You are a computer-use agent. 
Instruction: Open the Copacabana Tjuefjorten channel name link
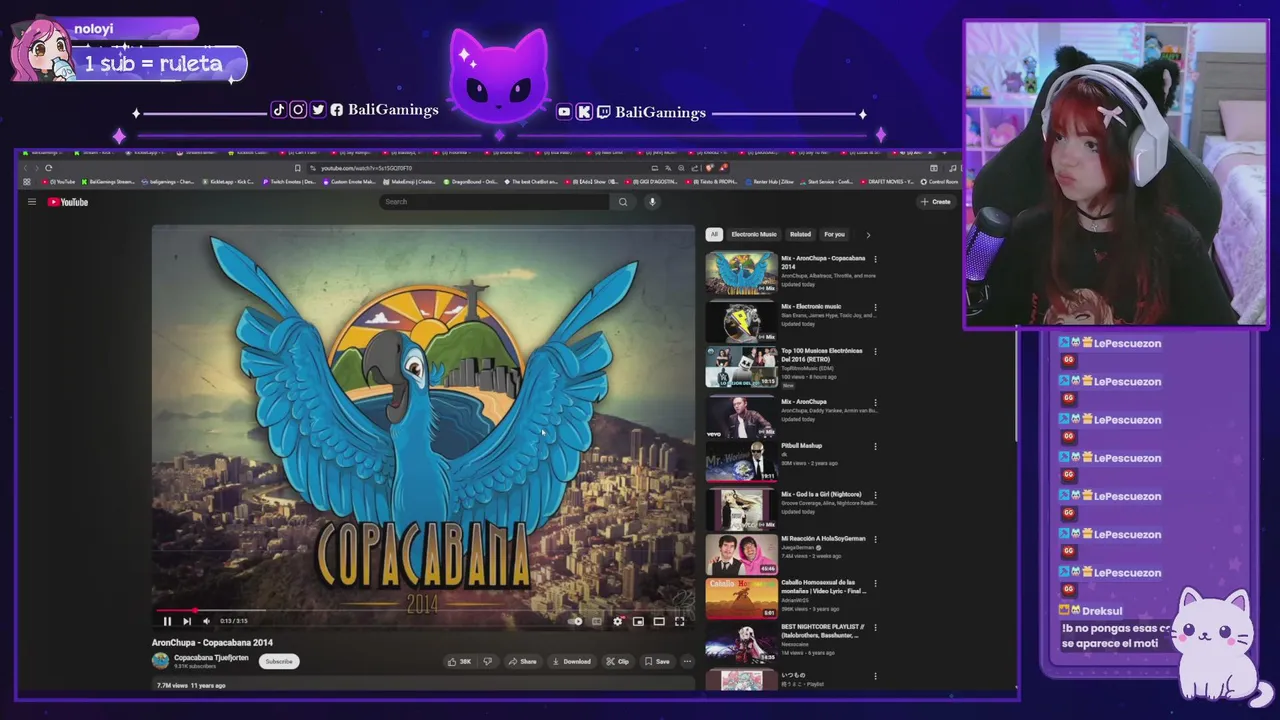(x=211, y=657)
